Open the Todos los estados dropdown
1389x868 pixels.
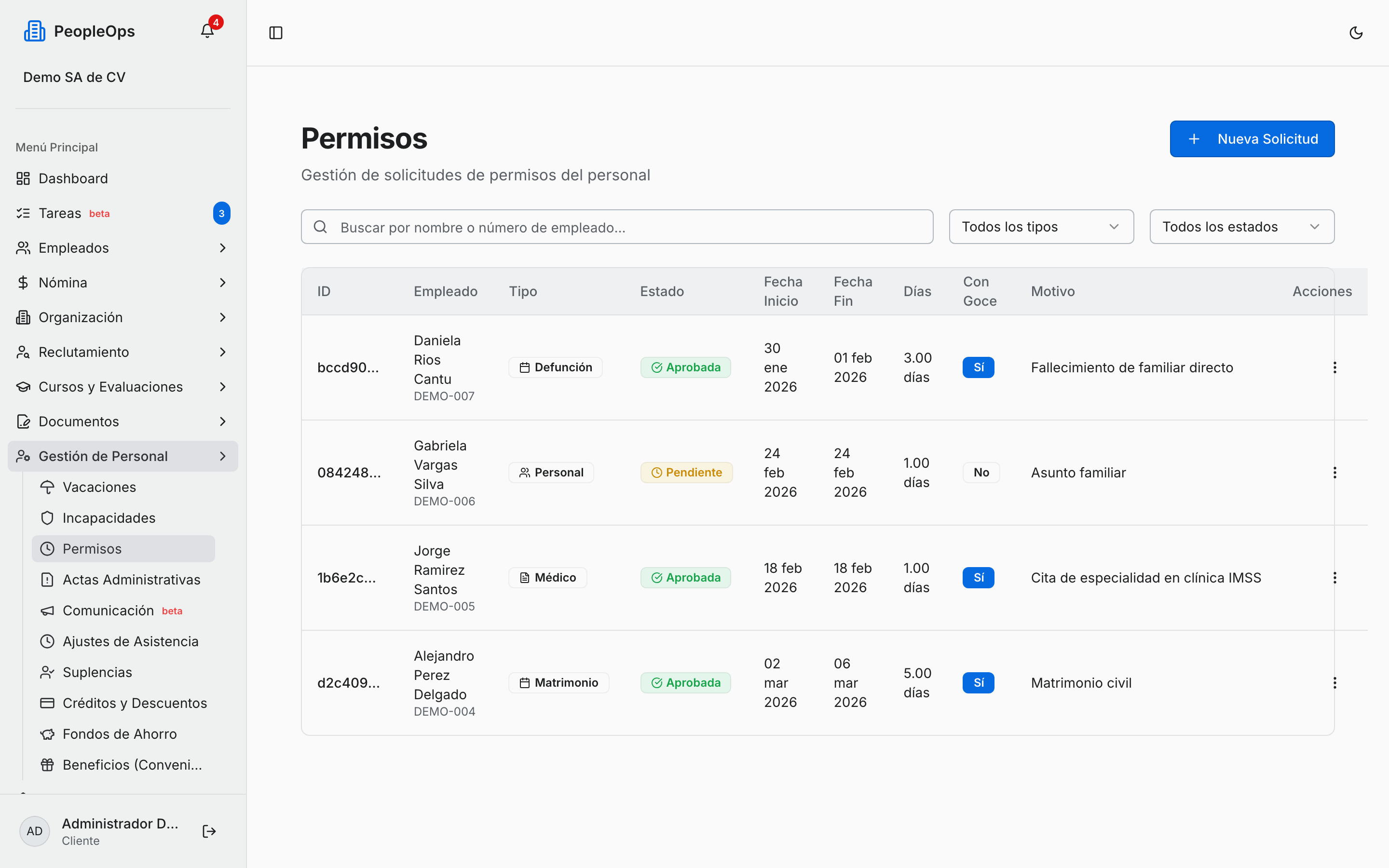point(1241,227)
